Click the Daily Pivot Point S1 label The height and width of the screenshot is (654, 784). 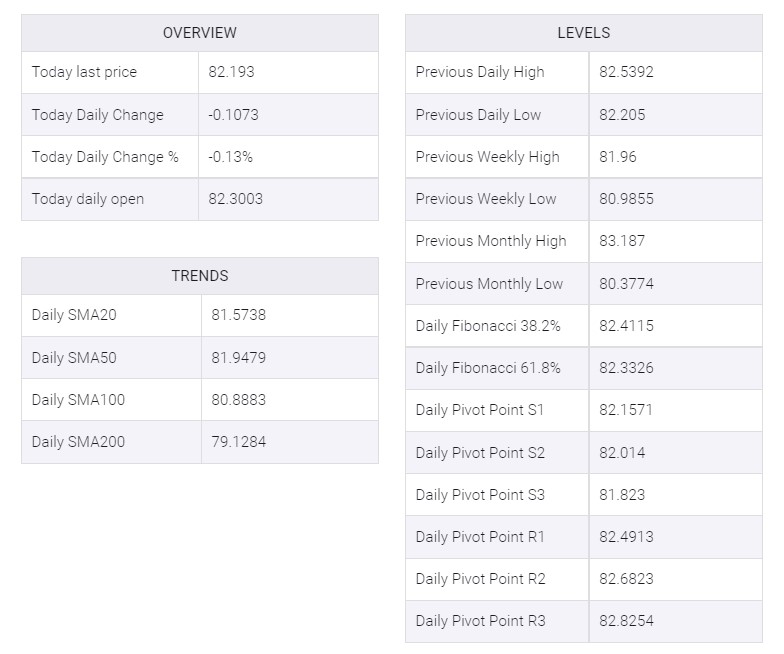[x=480, y=410]
